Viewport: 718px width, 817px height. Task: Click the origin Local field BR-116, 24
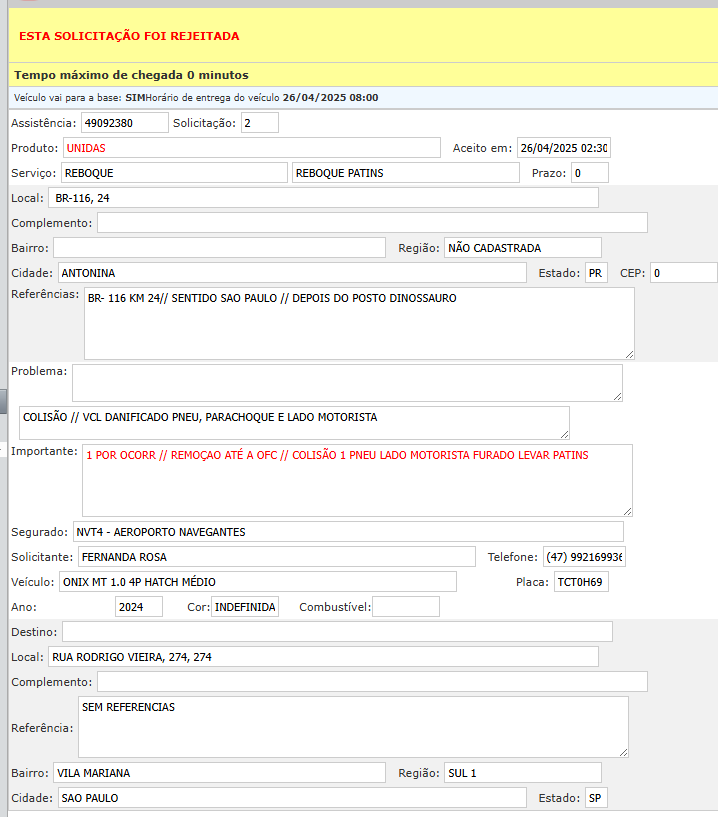(x=323, y=198)
